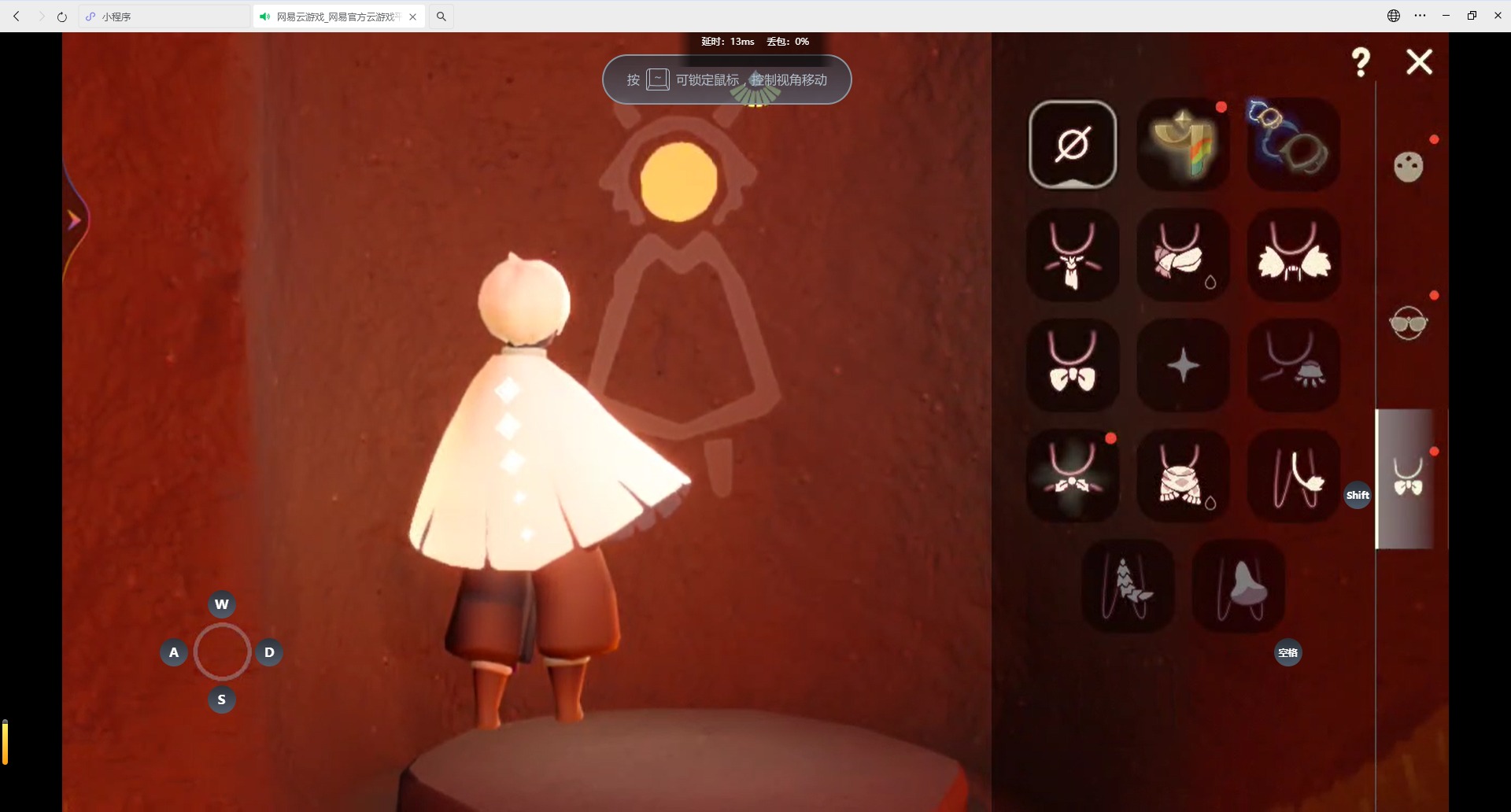Tap the D move-right key
The height and width of the screenshot is (812, 1511).
tap(269, 652)
